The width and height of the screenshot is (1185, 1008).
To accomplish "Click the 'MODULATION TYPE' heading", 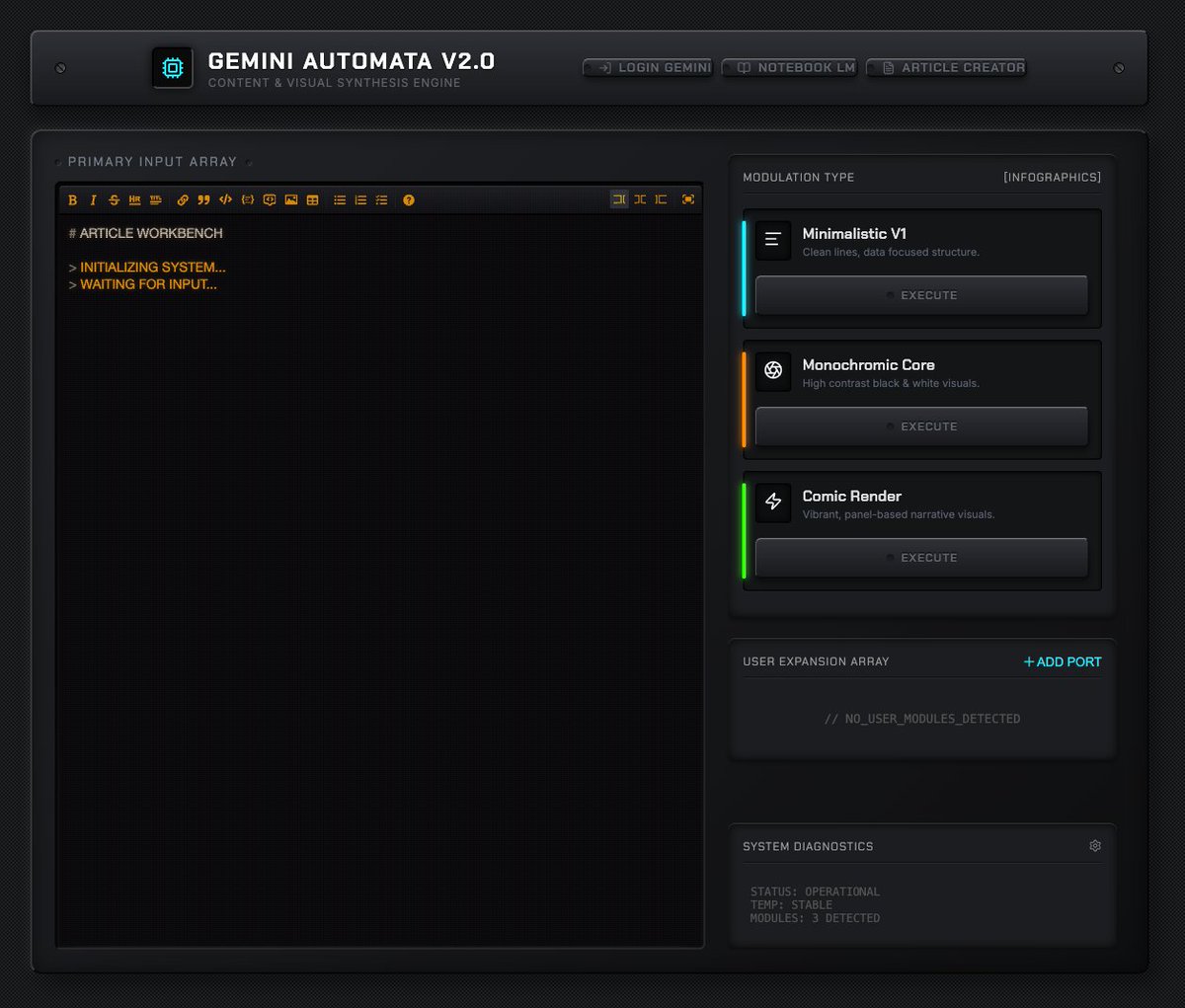I will coord(799,178).
